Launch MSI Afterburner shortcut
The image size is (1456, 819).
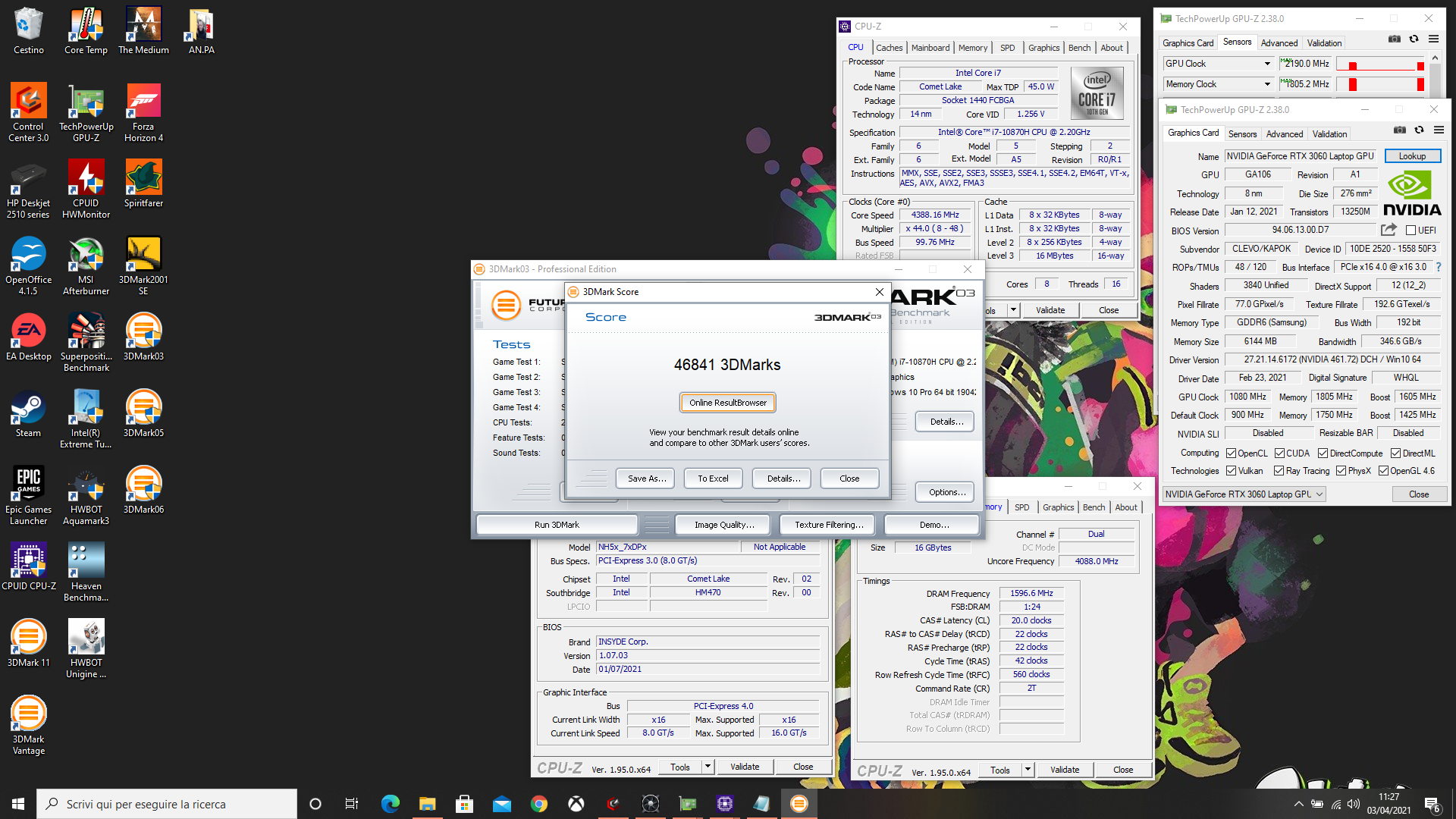coord(86,265)
